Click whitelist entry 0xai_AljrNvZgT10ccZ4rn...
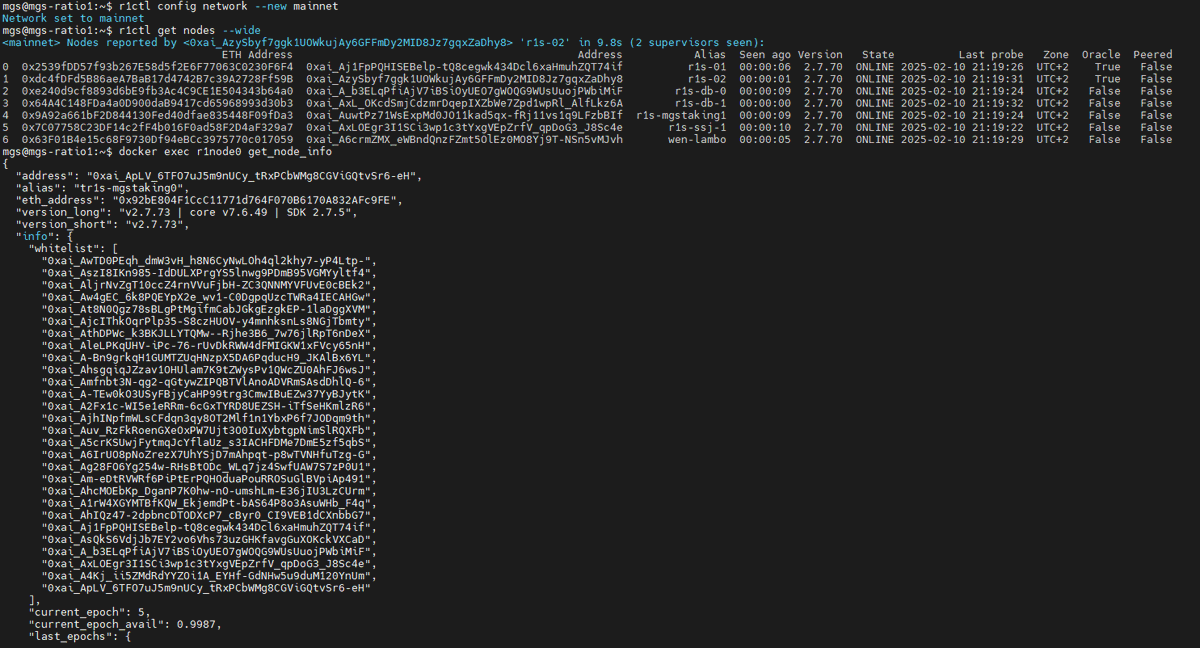The image size is (1200, 648). click(x=206, y=284)
